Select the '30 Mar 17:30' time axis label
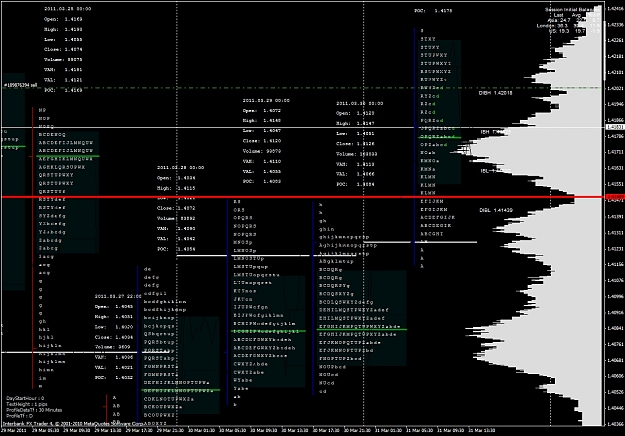Viewport: 625px width, 436px height. click(326, 430)
